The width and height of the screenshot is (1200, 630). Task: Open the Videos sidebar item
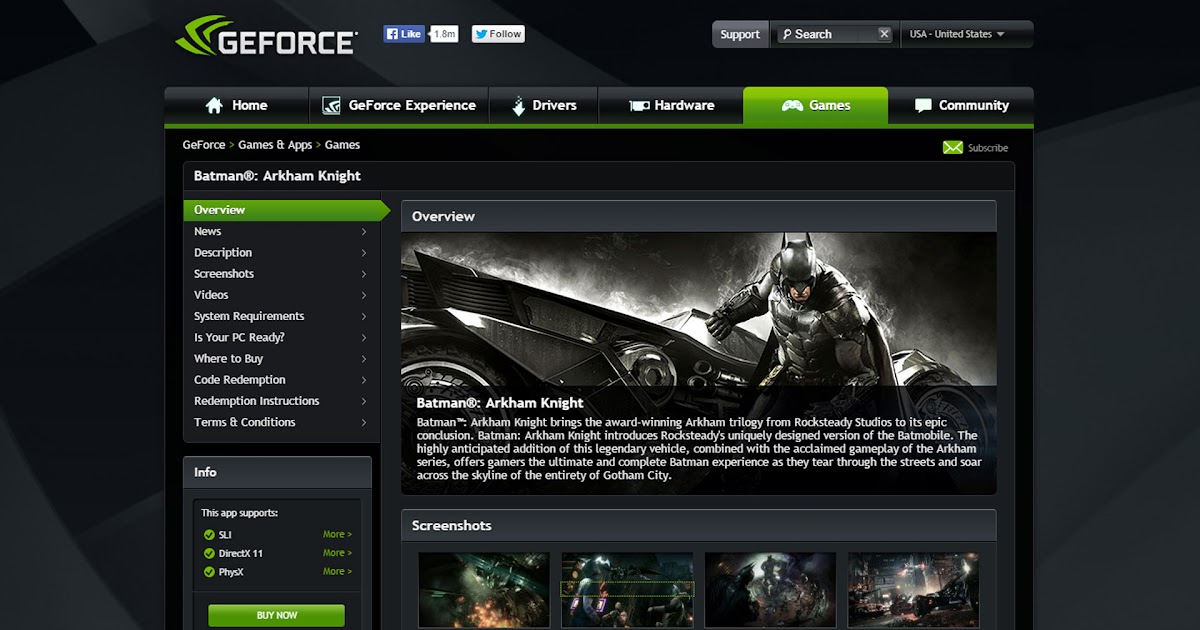point(281,295)
